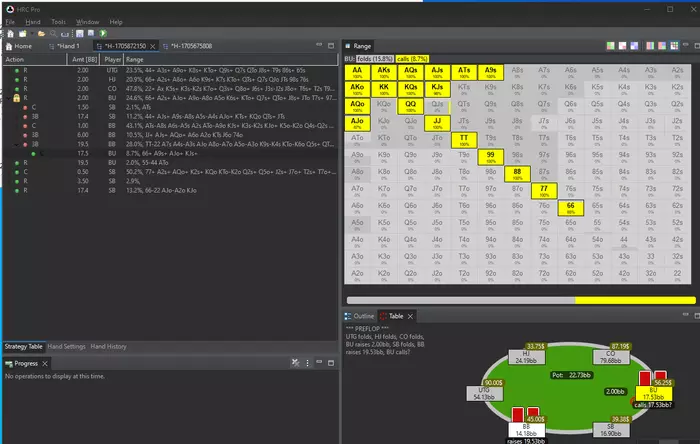The width and height of the screenshot is (700, 444).
Task: Switch to the Outline tab
Action: click(x=359, y=316)
